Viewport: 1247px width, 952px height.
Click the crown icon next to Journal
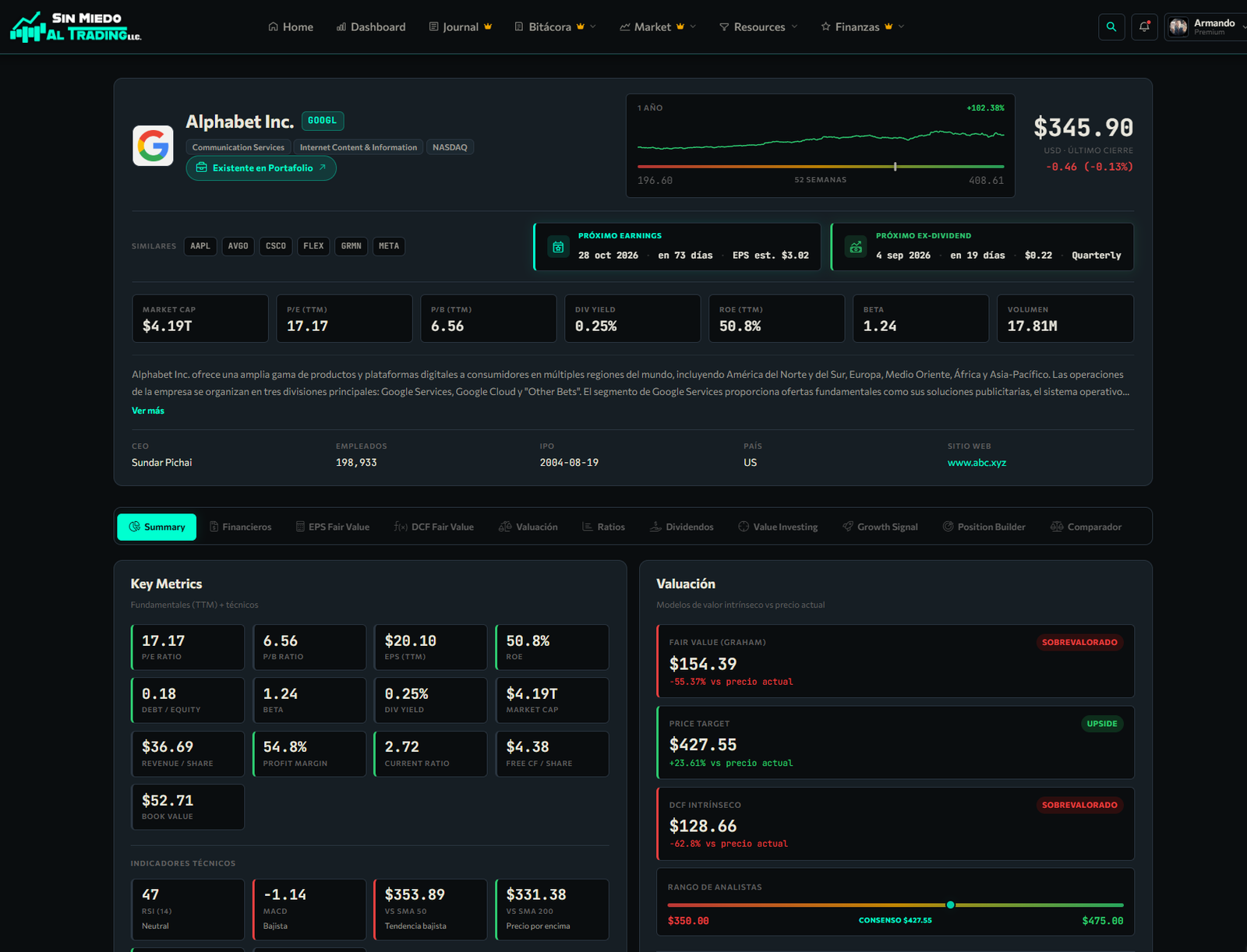[488, 26]
